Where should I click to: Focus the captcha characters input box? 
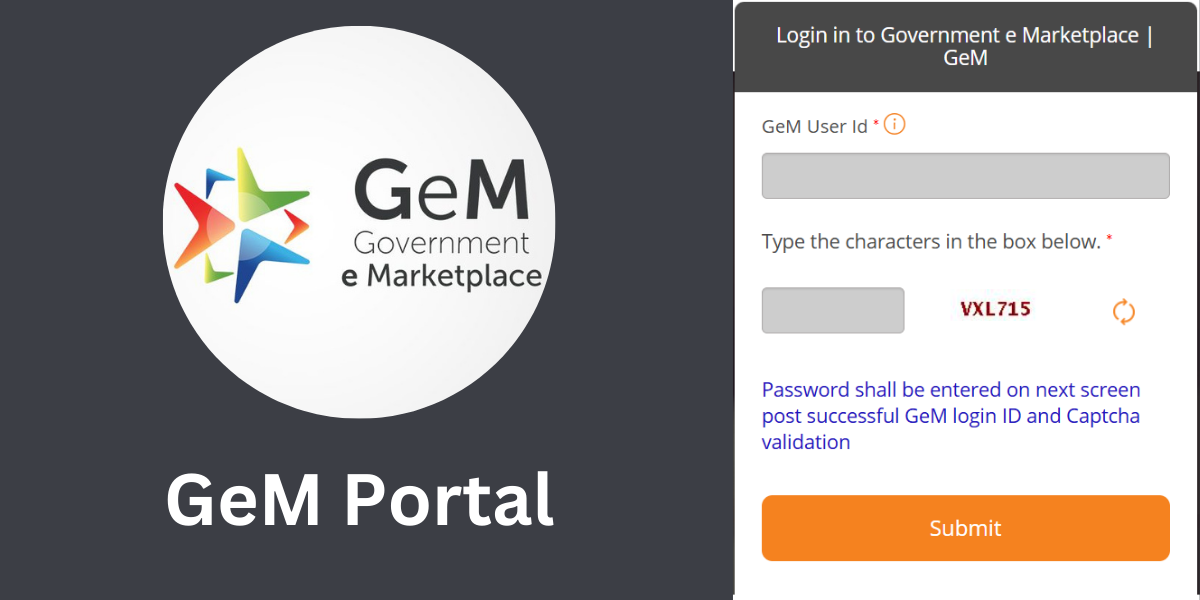coord(833,311)
